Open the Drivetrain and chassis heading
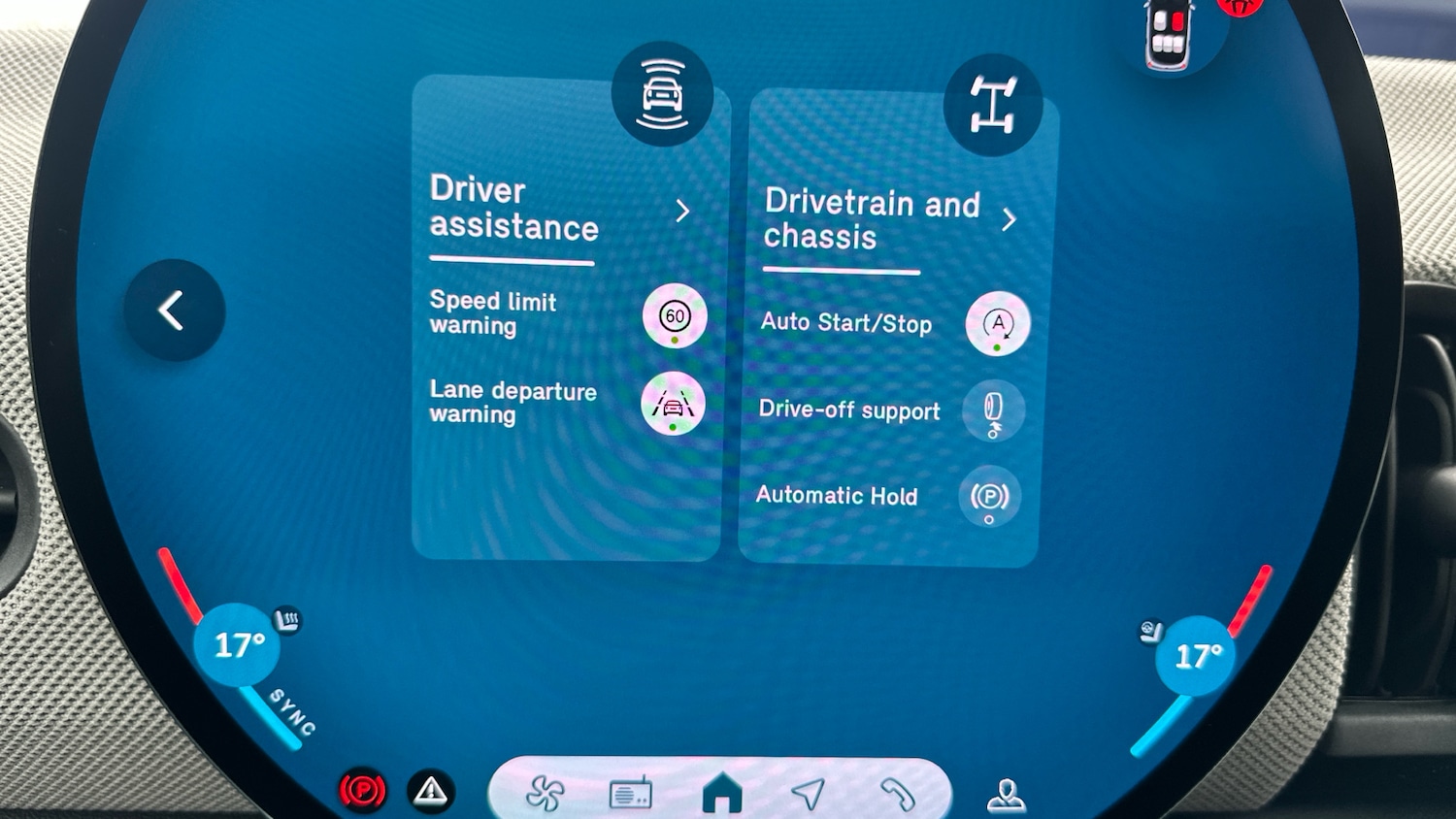1456x819 pixels. (871, 219)
